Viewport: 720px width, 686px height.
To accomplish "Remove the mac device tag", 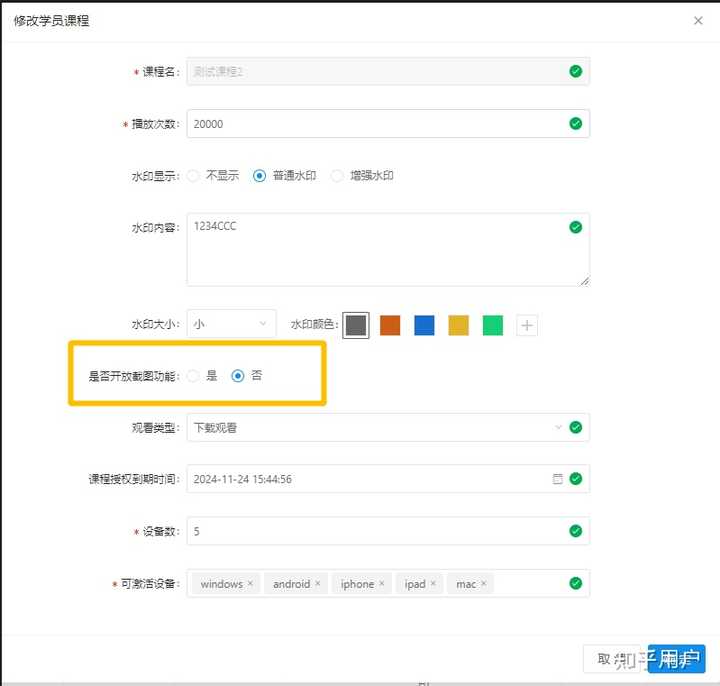I will pos(484,583).
